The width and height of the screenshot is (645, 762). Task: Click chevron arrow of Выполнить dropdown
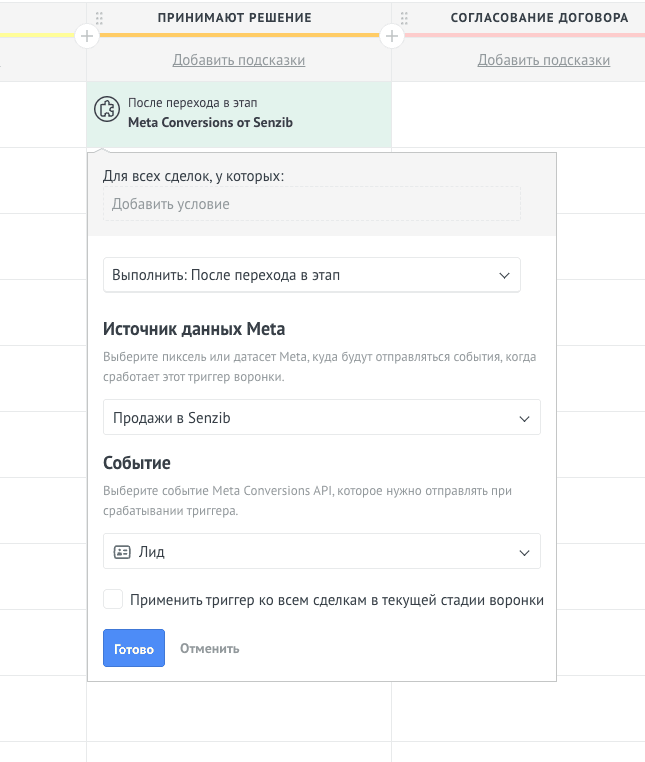coord(505,276)
